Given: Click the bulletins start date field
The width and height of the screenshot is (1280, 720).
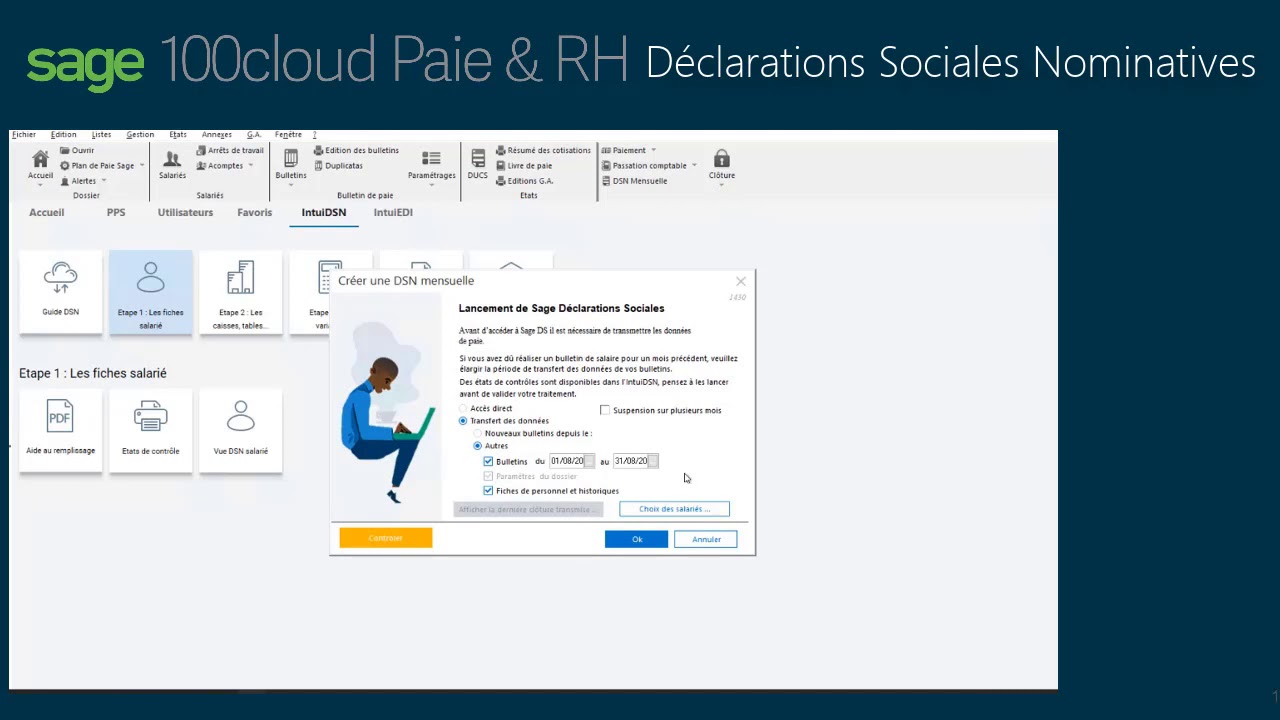Looking at the screenshot, I should 566,461.
